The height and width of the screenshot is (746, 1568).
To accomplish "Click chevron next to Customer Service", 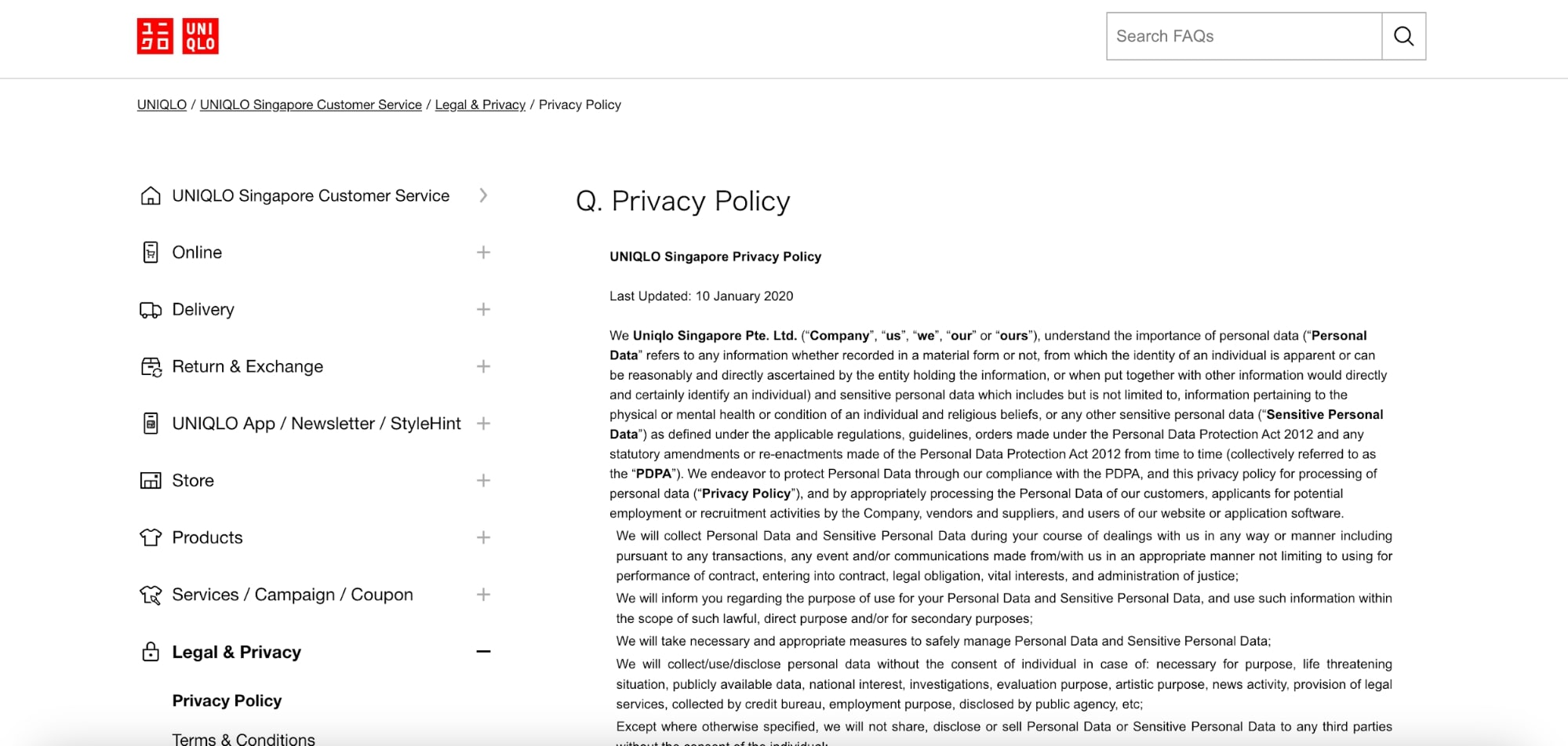I will (x=483, y=195).
